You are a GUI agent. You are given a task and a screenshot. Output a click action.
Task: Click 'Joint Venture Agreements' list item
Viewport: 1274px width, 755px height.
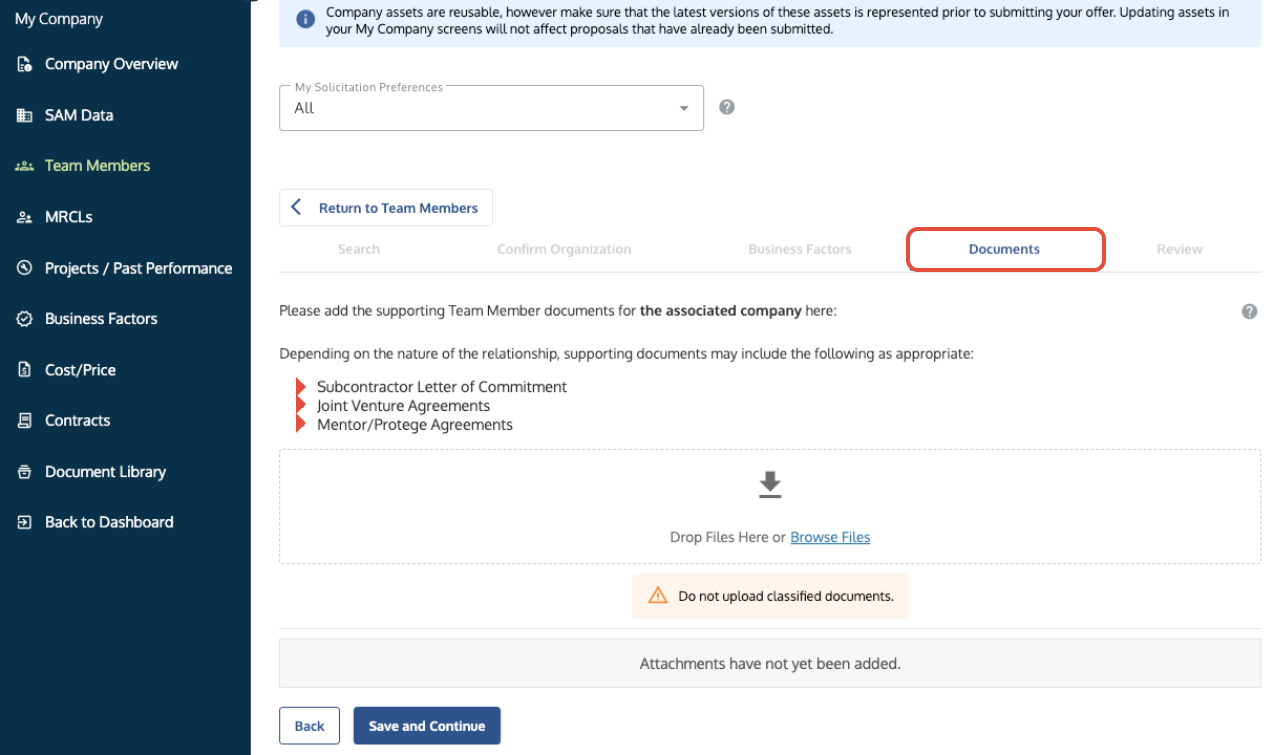coord(403,406)
